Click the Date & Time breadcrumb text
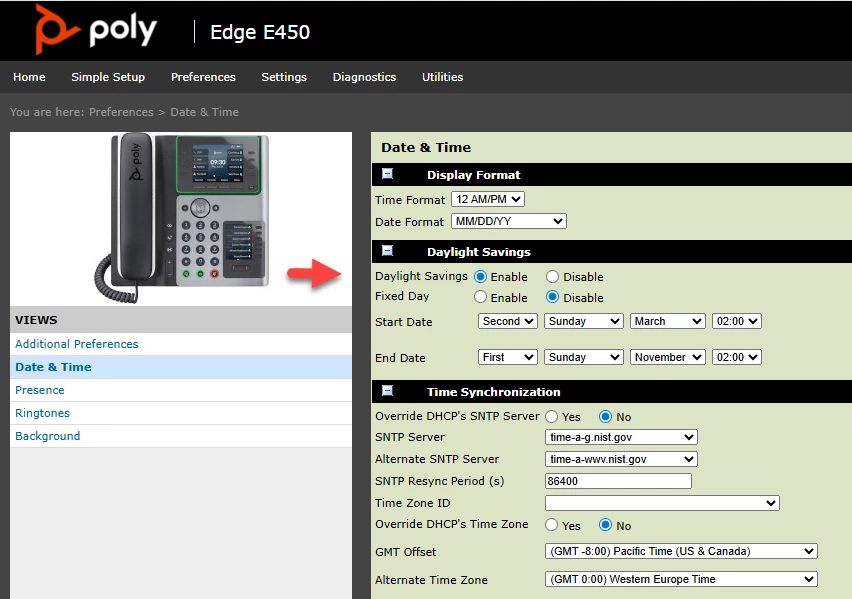This screenshot has height=599, width=852. tap(204, 112)
